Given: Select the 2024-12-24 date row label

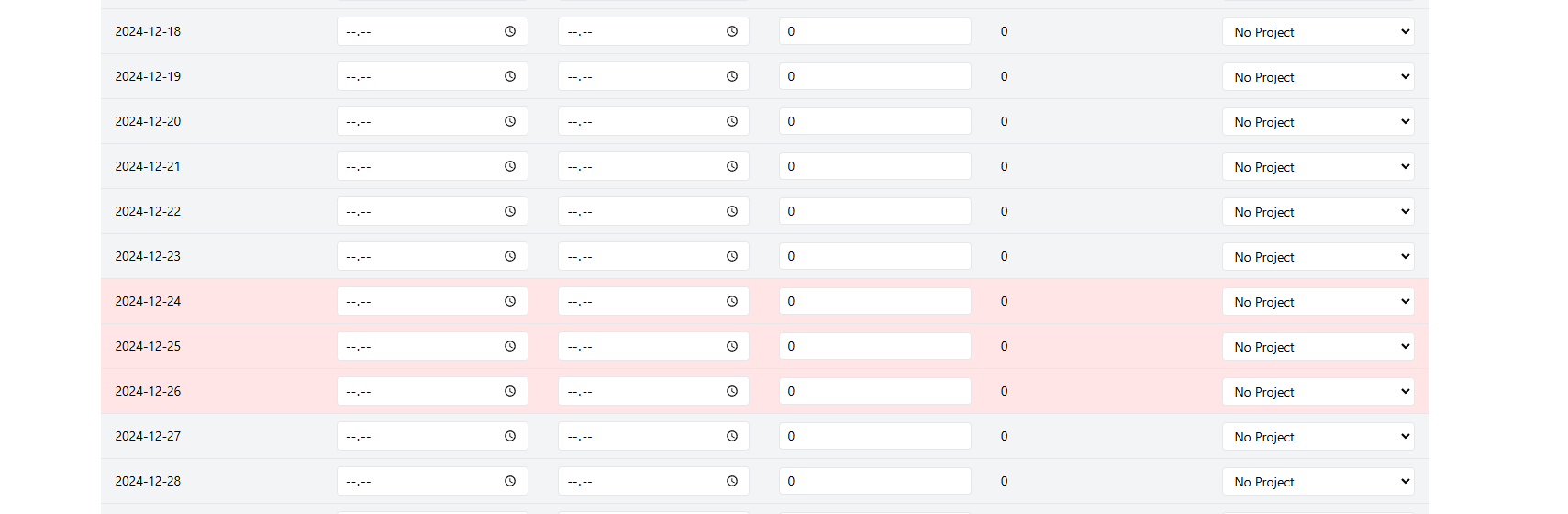Looking at the screenshot, I should [x=148, y=301].
